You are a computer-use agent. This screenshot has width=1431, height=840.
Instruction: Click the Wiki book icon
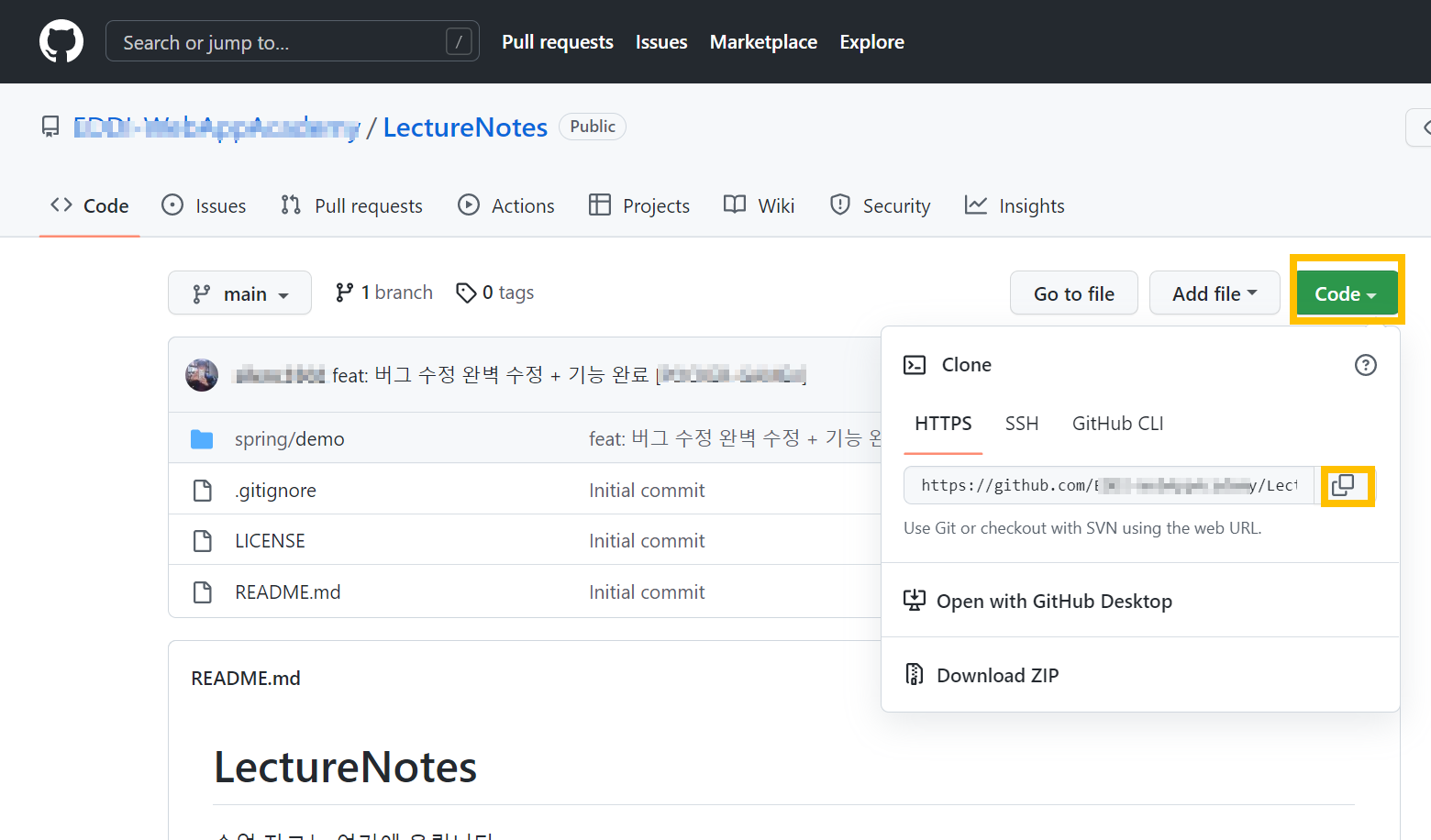[x=734, y=205]
